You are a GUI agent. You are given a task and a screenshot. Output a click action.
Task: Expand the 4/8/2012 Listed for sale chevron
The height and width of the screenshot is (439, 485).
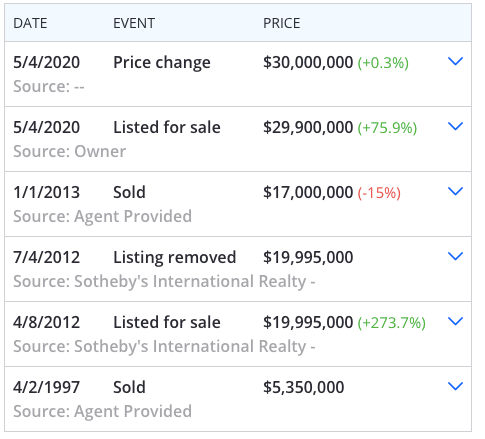click(455, 321)
